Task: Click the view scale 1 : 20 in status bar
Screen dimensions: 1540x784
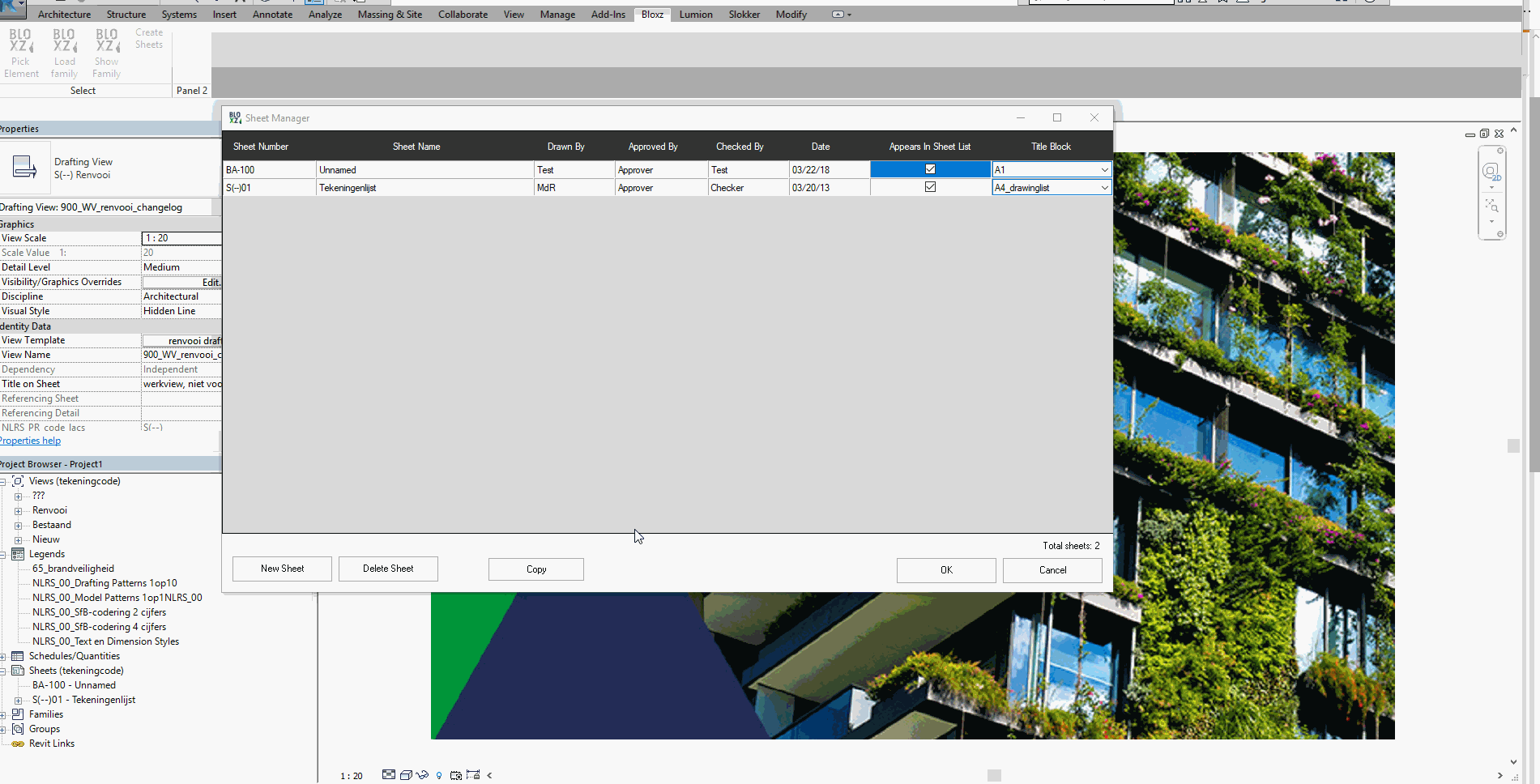Action: tap(352, 776)
